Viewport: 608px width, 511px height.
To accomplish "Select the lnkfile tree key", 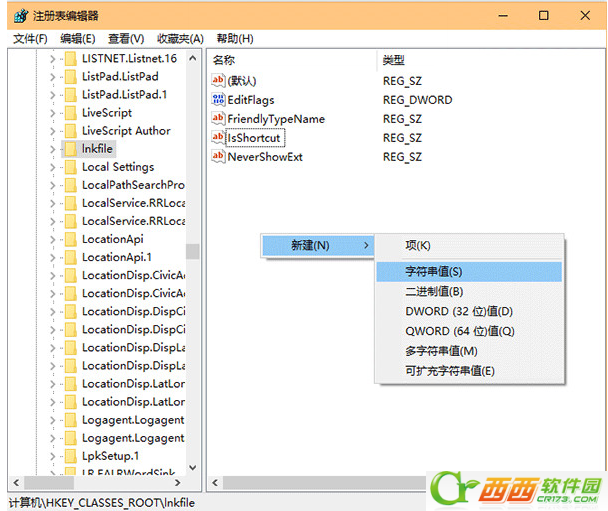I will pyautogui.click(x=97, y=149).
